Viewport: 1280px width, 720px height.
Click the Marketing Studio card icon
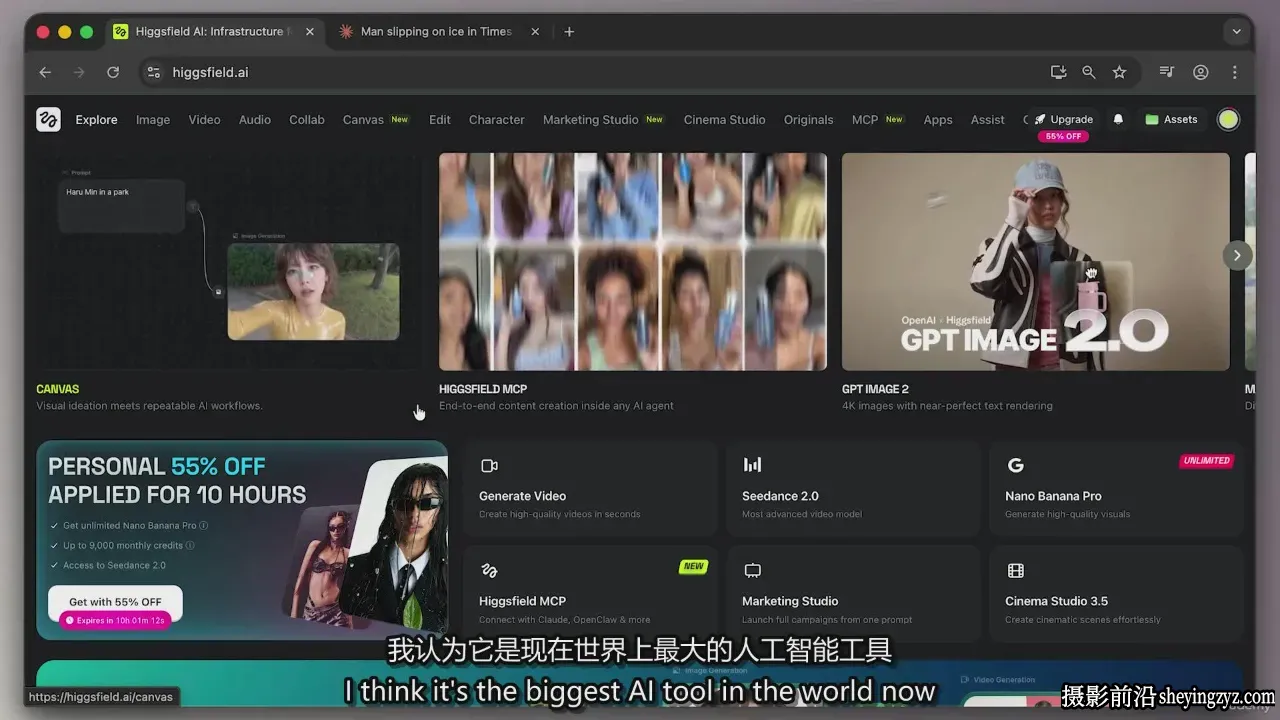click(752, 570)
